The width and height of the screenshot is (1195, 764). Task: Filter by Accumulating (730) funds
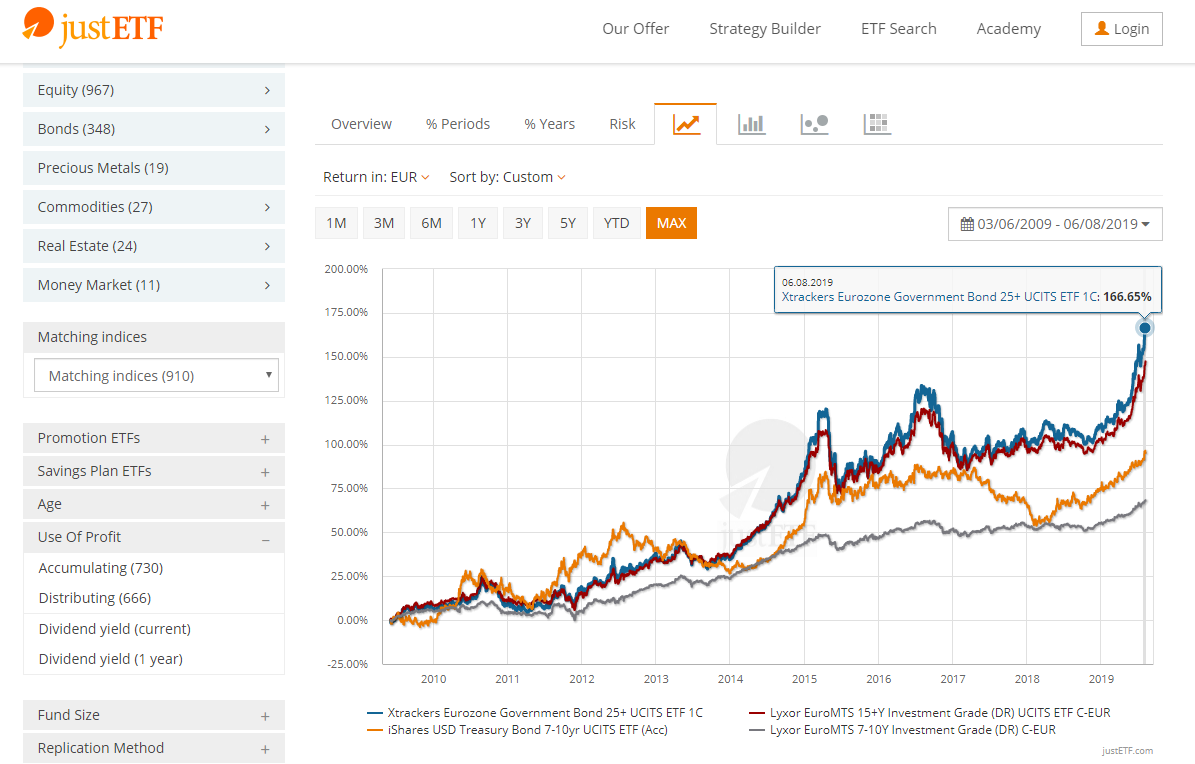[100, 568]
